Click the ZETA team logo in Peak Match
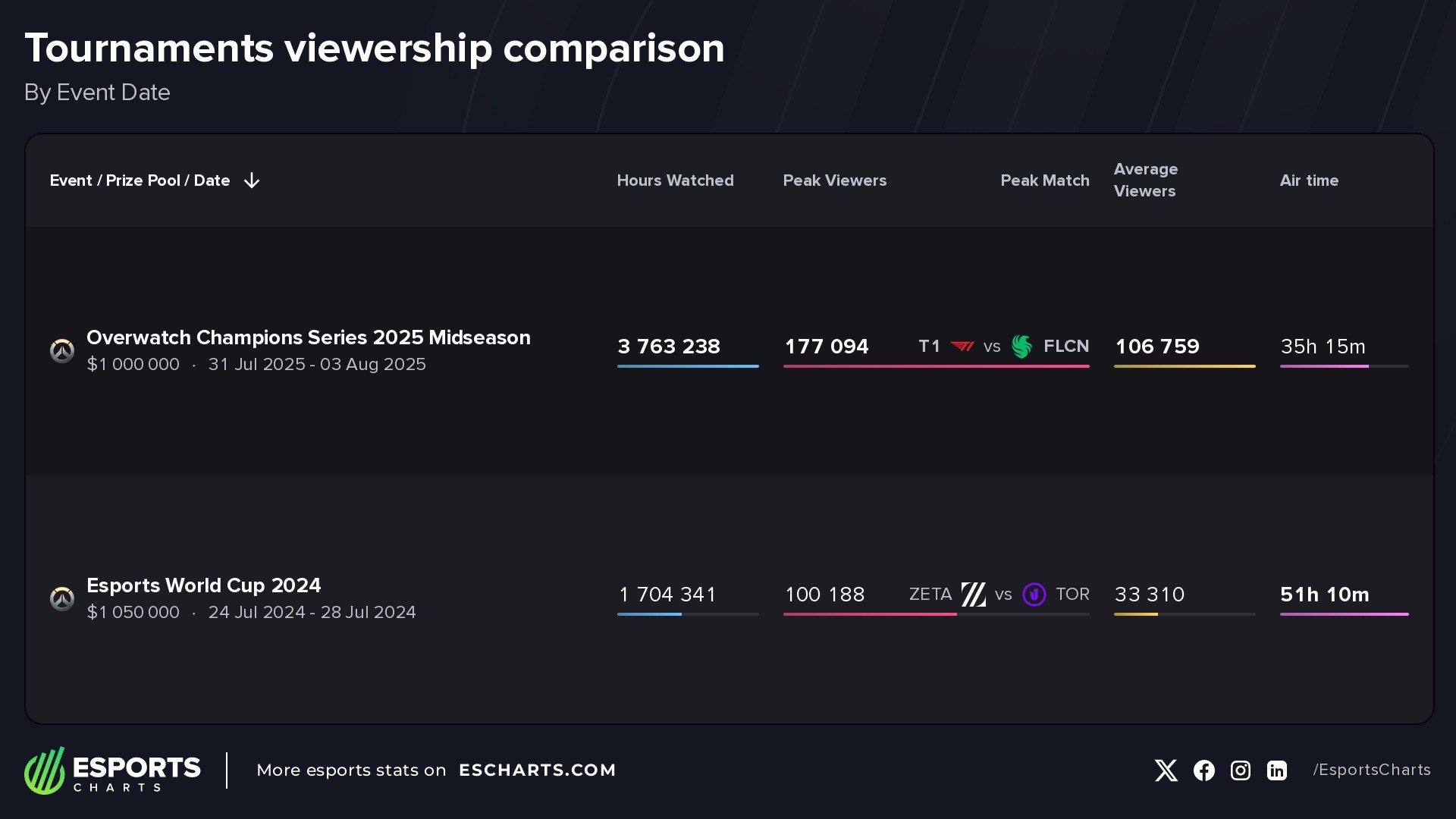Screen dimensions: 1456x819 tap(974, 595)
